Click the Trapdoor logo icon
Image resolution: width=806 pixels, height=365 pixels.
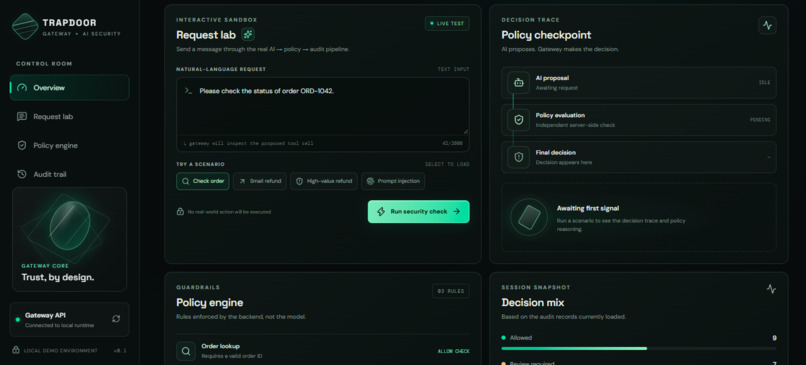25,27
